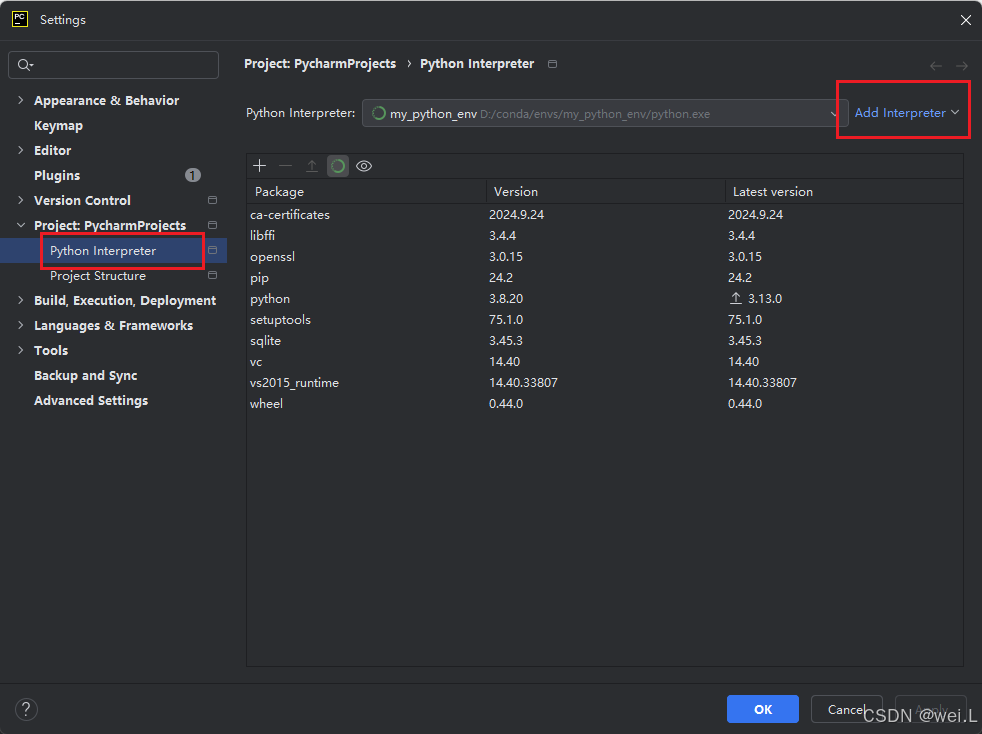The height and width of the screenshot is (734, 982).
Task: Expand Version Control settings
Action: (x=21, y=200)
